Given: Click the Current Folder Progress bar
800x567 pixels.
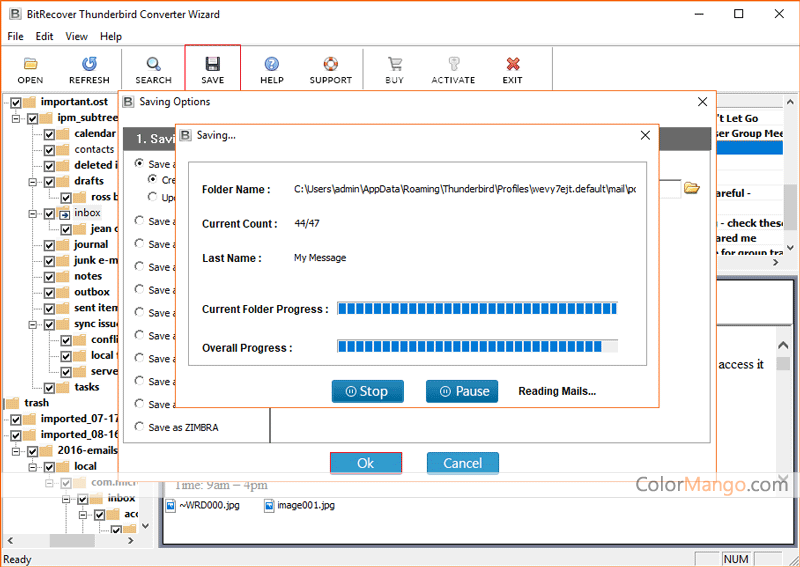Looking at the screenshot, I should (x=478, y=309).
